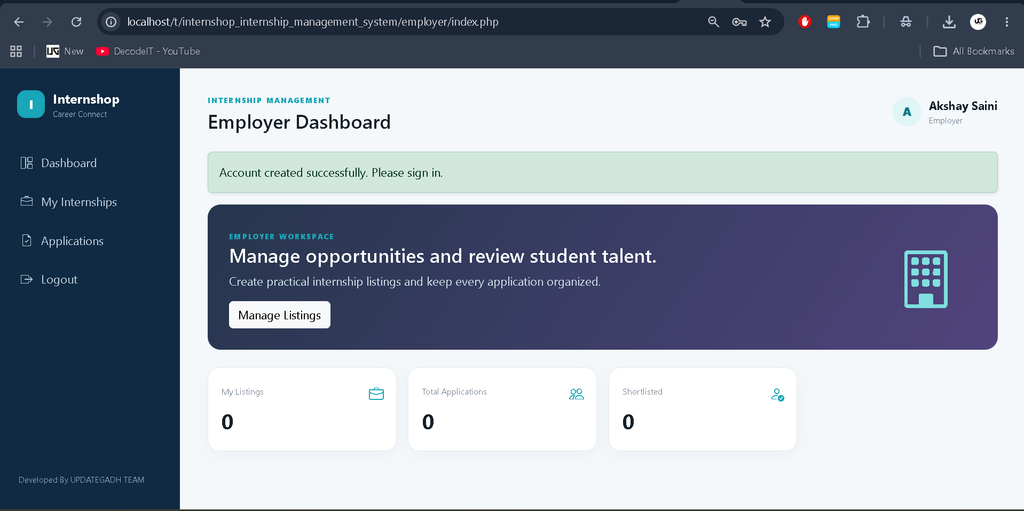The image size is (1024, 511).
Task: View site information icon in address bar
Action: (x=112, y=22)
